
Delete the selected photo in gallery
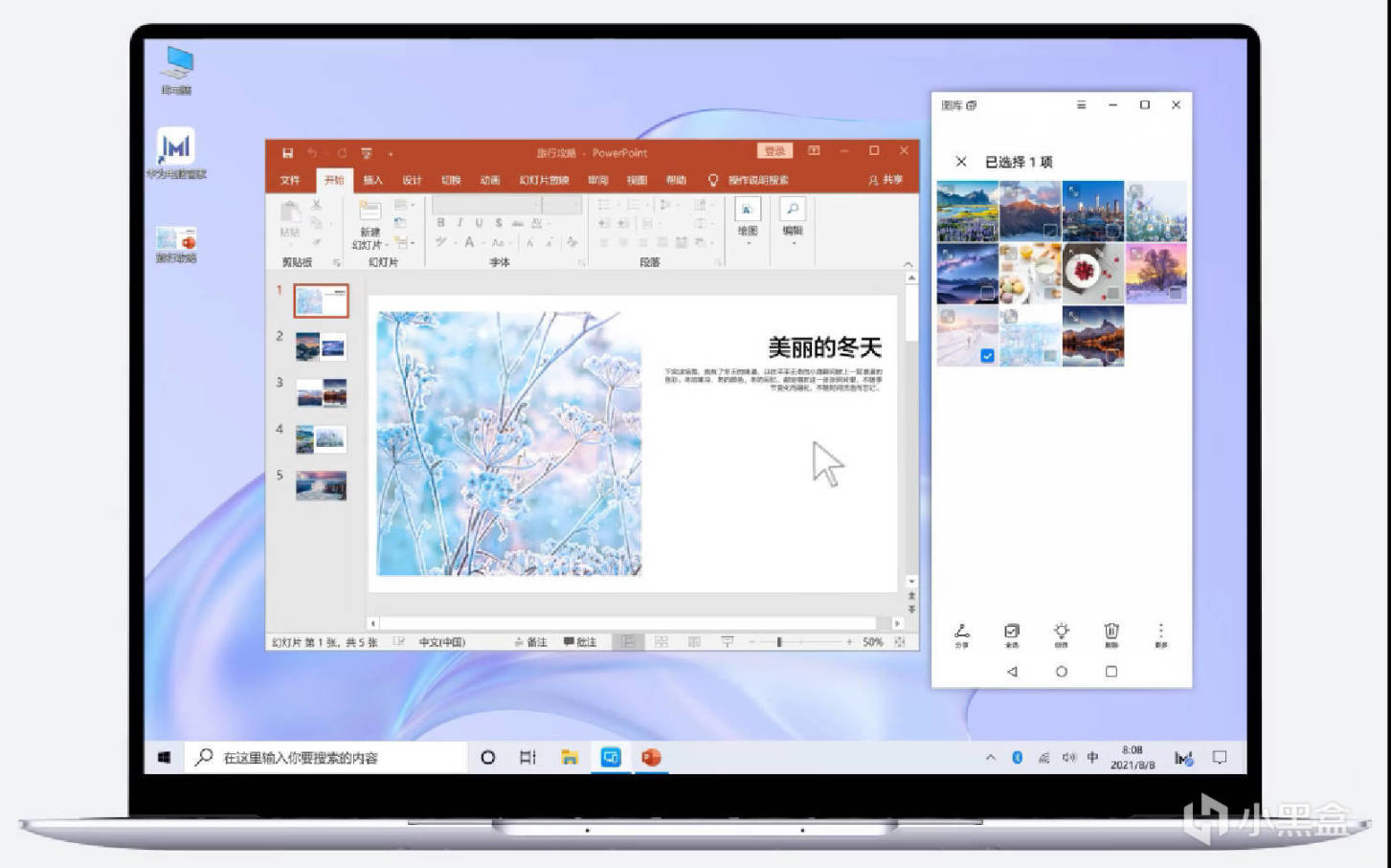[1111, 634]
